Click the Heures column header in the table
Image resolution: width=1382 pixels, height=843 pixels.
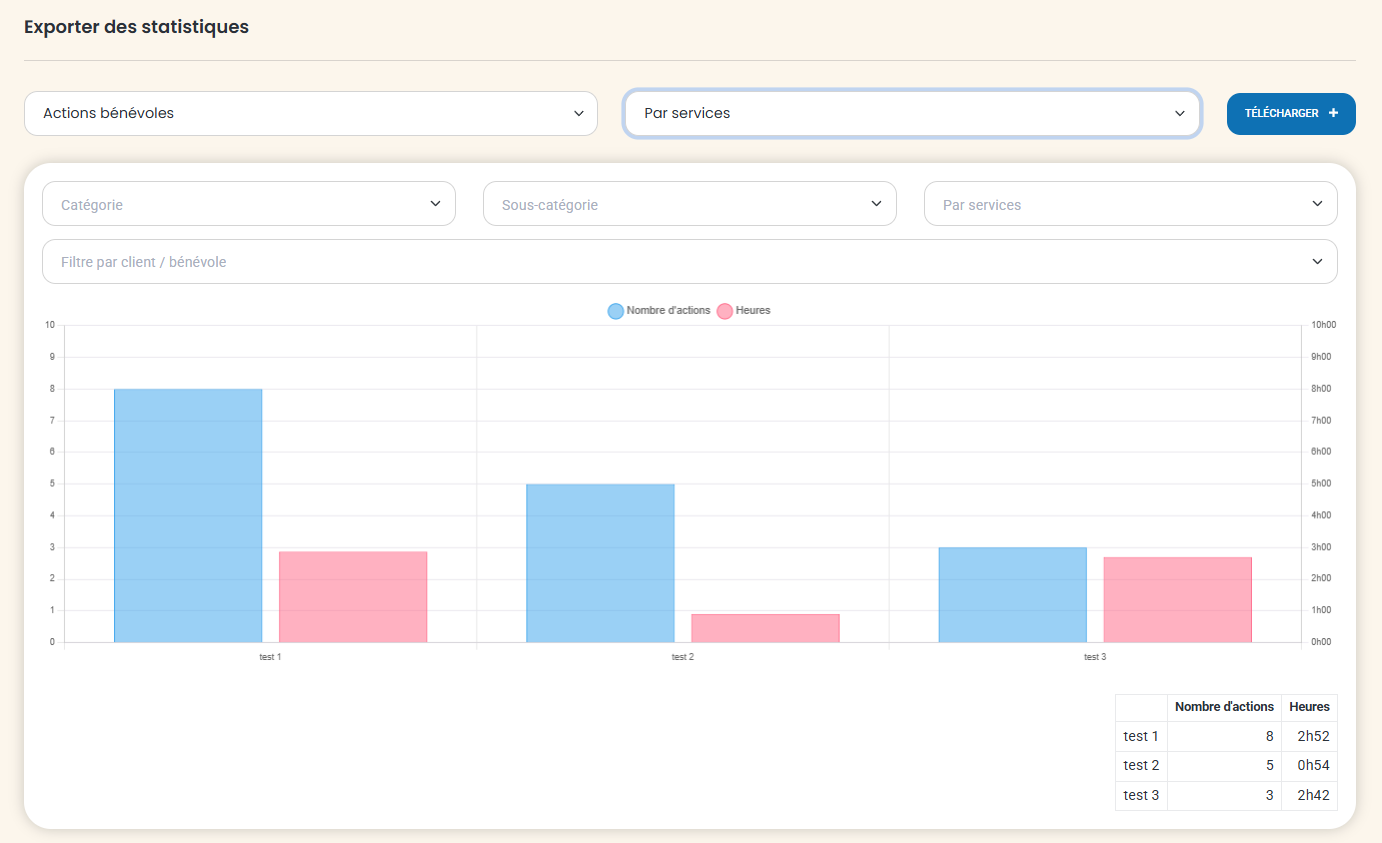(1309, 707)
